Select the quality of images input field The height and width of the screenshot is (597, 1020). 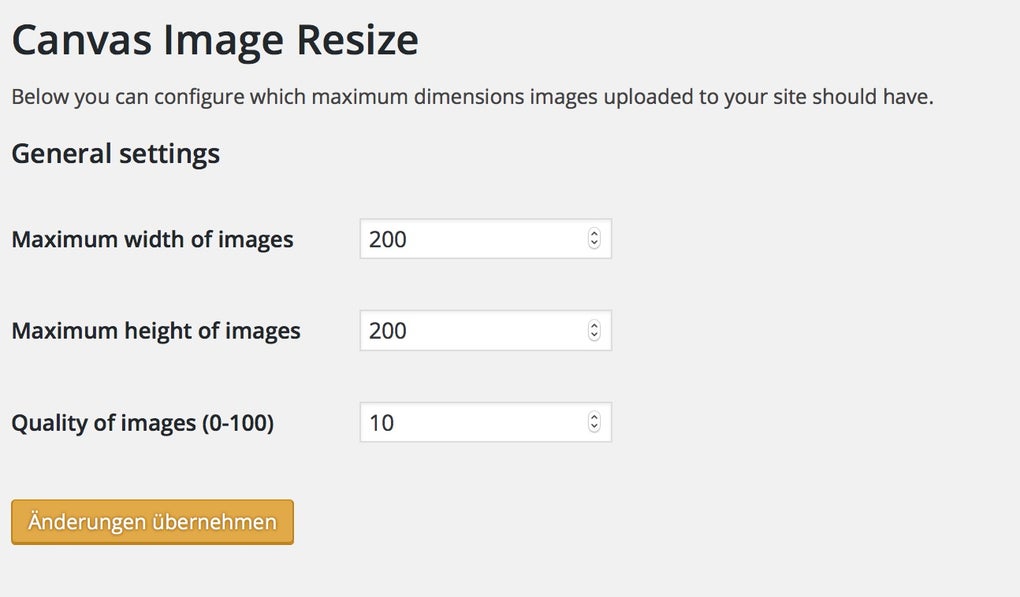(470, 422)
